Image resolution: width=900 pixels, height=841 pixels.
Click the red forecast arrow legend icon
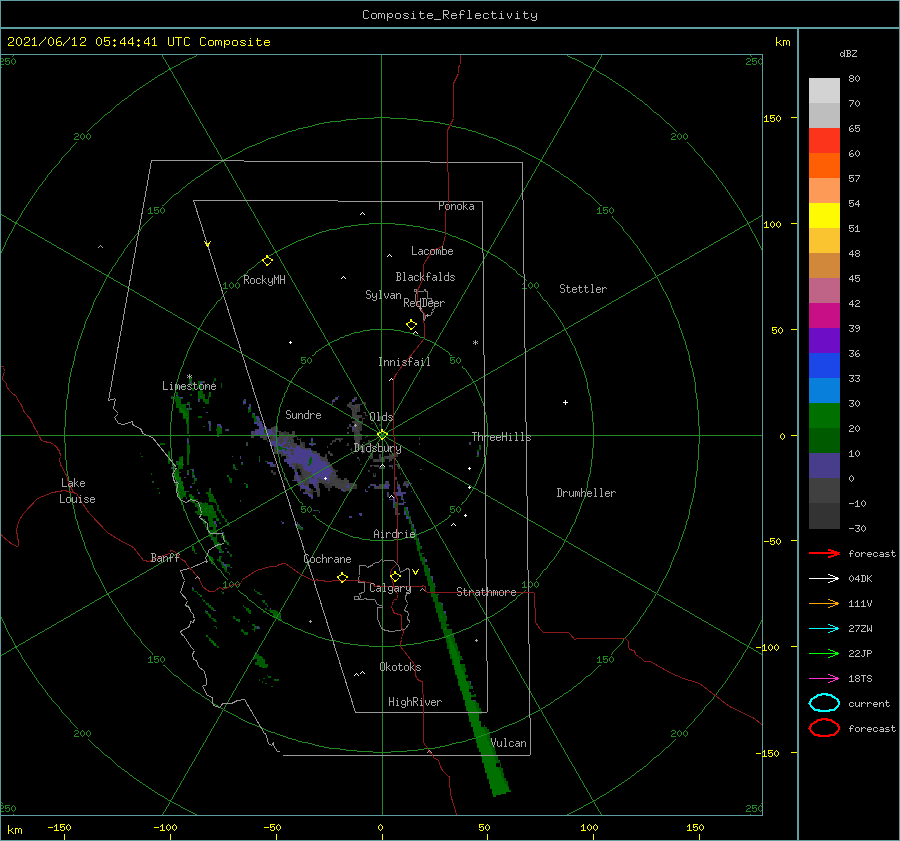point(824,553)
